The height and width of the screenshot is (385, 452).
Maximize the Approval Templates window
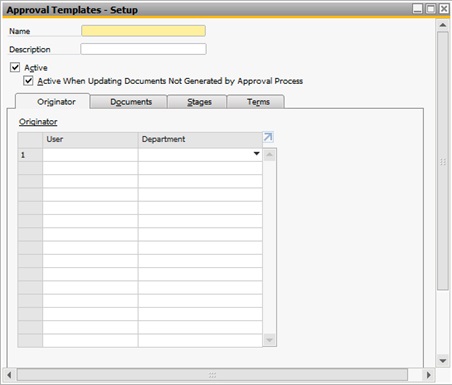pyautogui.click(x=431, y=9)
